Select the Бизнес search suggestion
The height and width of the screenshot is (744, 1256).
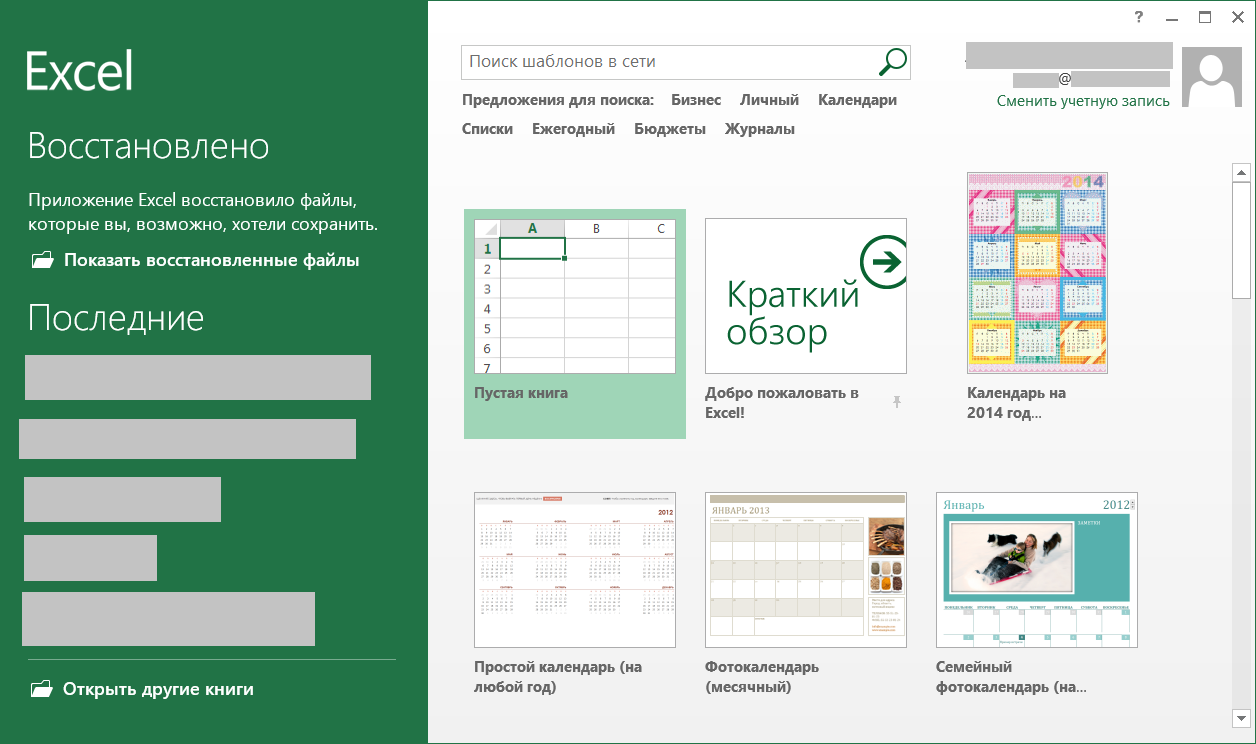click(x=696, y=100)
